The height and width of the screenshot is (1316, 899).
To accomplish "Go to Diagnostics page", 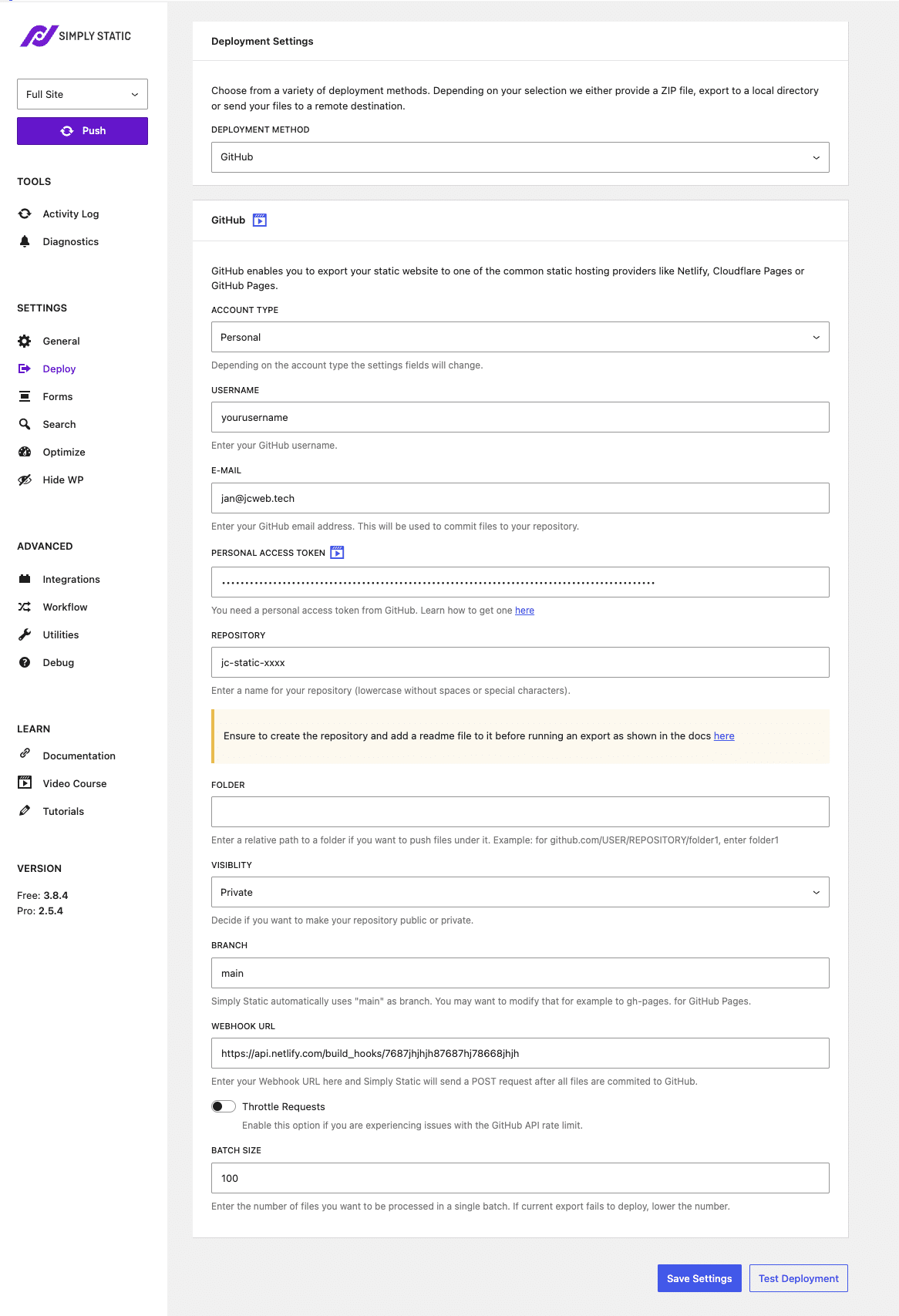I will click(x=71, y=241).
